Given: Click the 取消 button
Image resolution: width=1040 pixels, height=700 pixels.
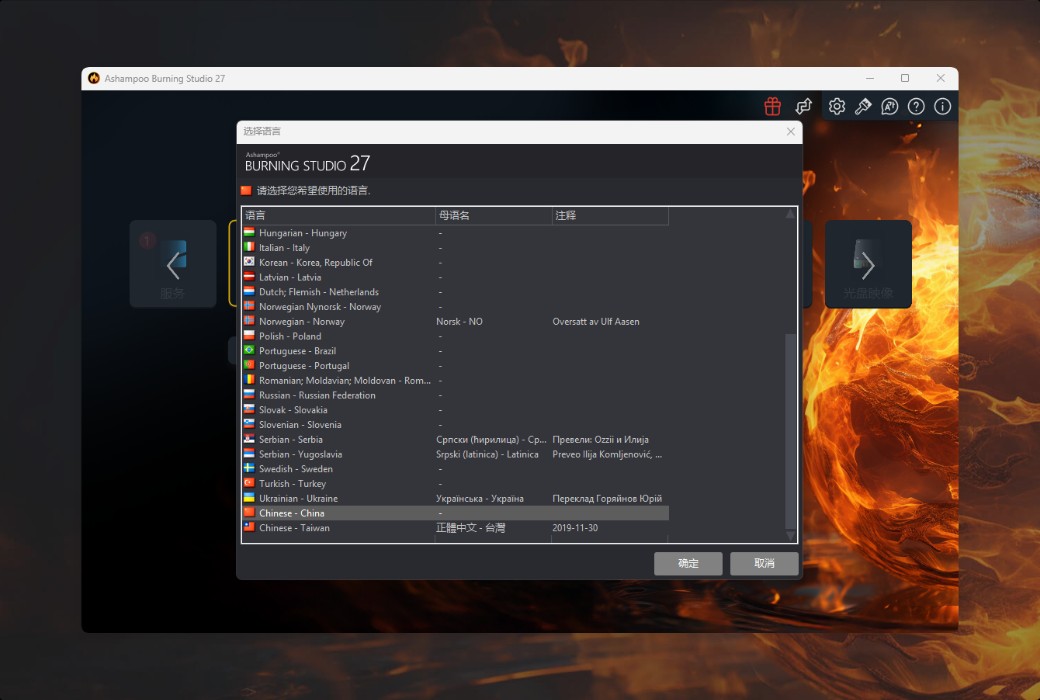Looking at the screenshot, I should [x=764, y=563].
